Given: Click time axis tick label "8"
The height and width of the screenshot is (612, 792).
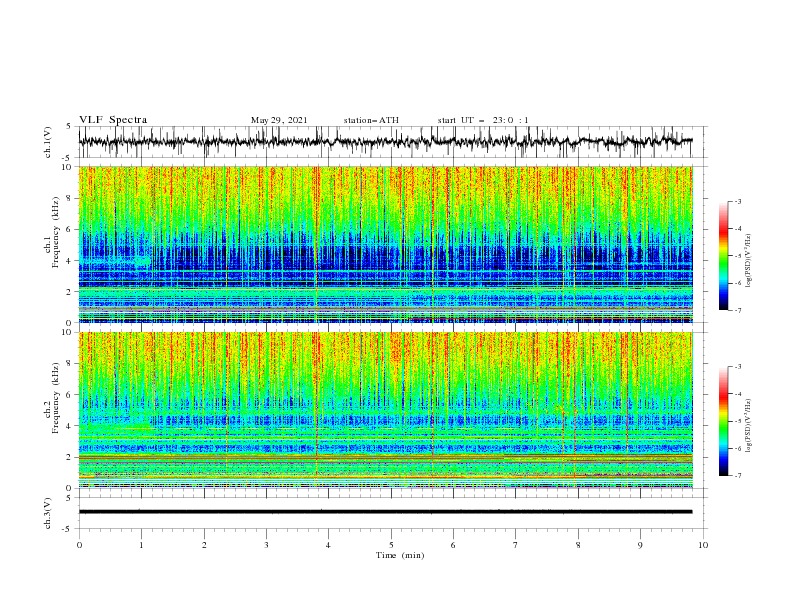Looking at the screenshot, I should pos(578,545).
